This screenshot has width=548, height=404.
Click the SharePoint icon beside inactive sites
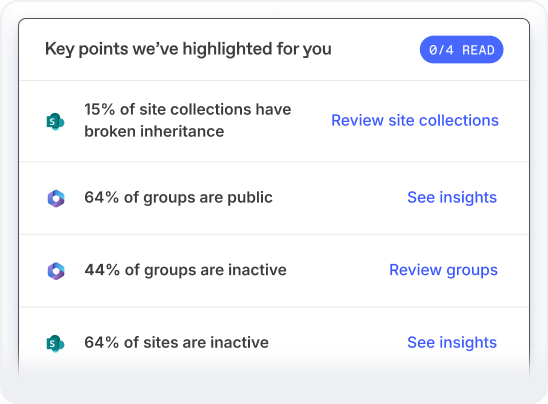[x=55, y=344]
